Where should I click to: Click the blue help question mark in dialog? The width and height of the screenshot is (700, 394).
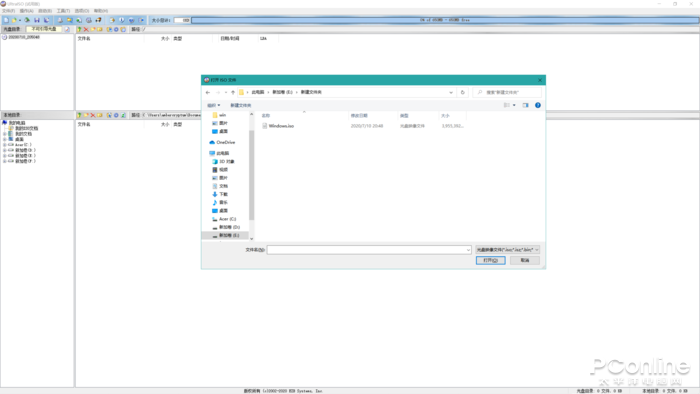pyautogui.click(x=538, y=105)
